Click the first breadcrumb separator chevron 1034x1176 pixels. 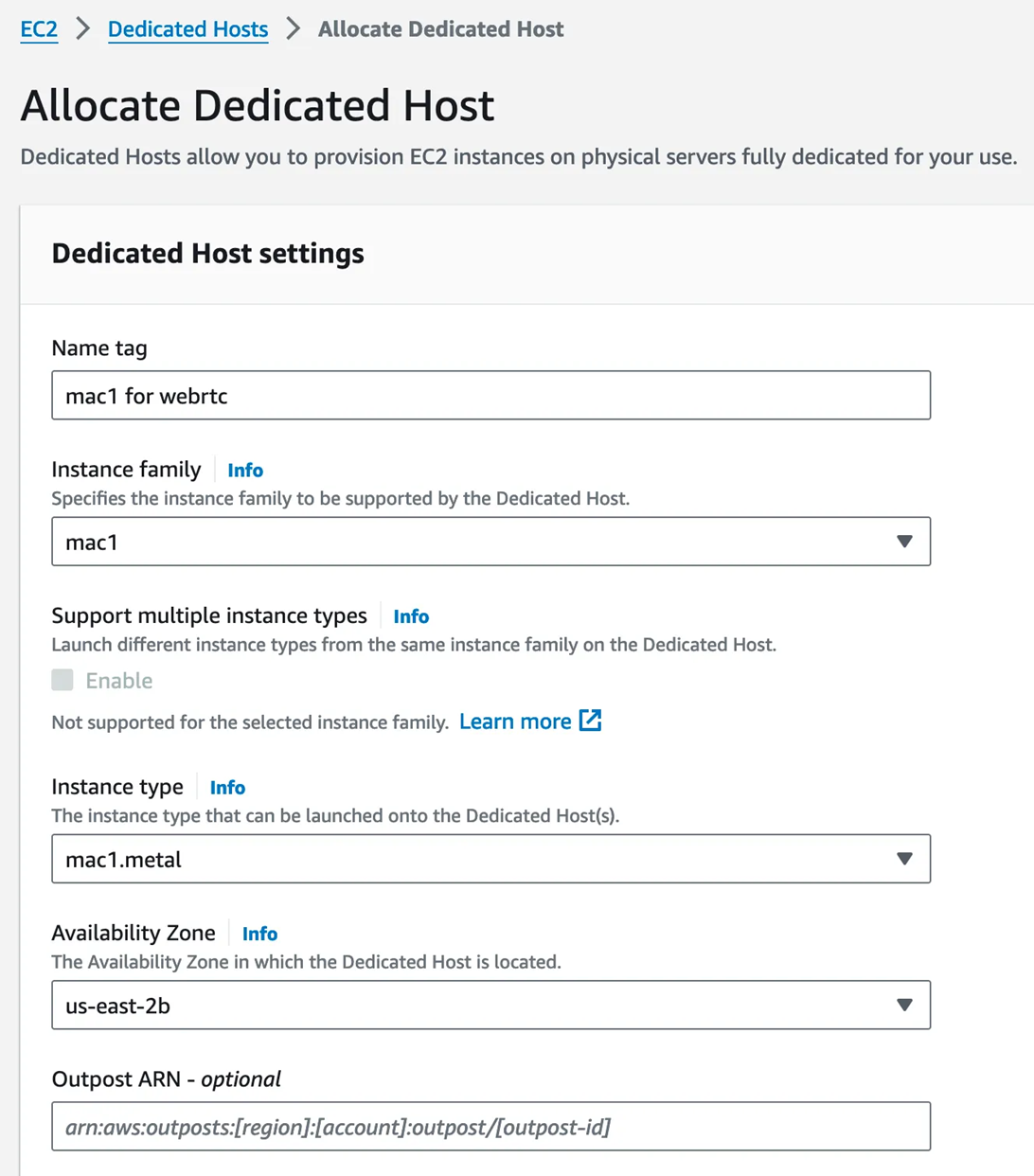[83, 29]
